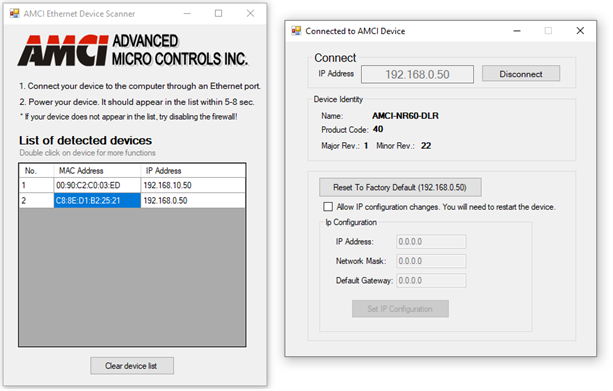Click device number 1 cell
The height and width of the screenshot is (391, 613).
[x=36, y=185]
